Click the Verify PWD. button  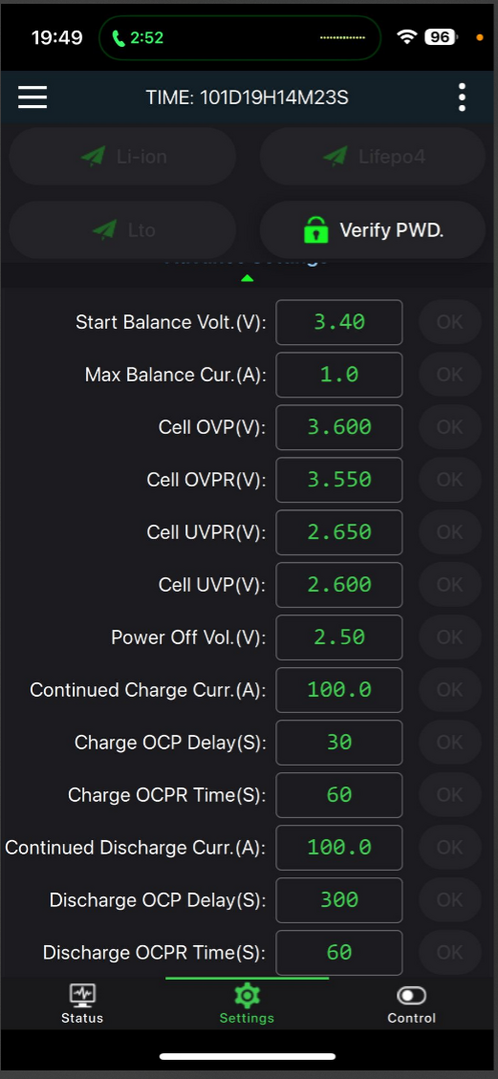372,230
